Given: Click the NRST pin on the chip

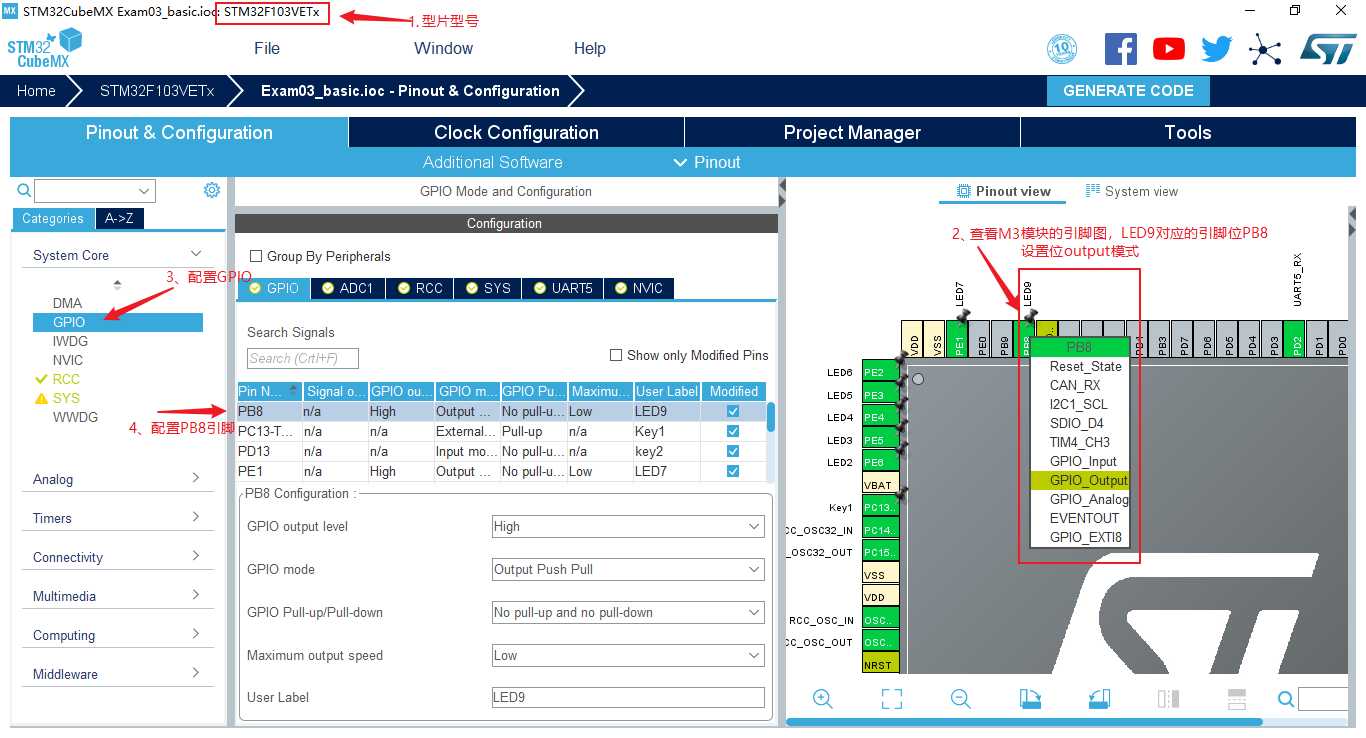Looking at the screenshot, I should [x=881, y=663].
